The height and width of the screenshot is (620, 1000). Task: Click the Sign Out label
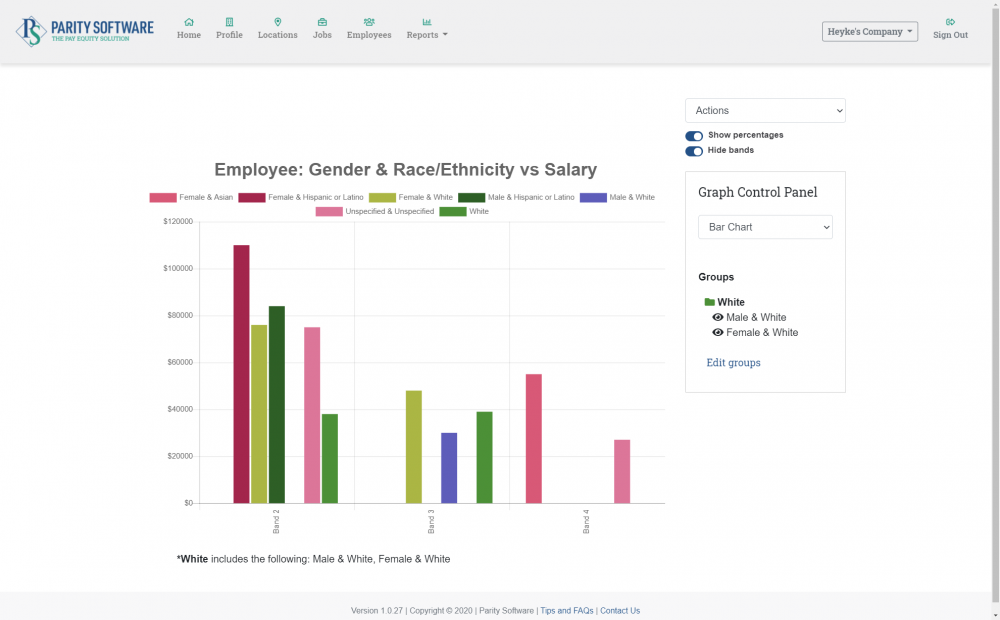pos(950,35)
